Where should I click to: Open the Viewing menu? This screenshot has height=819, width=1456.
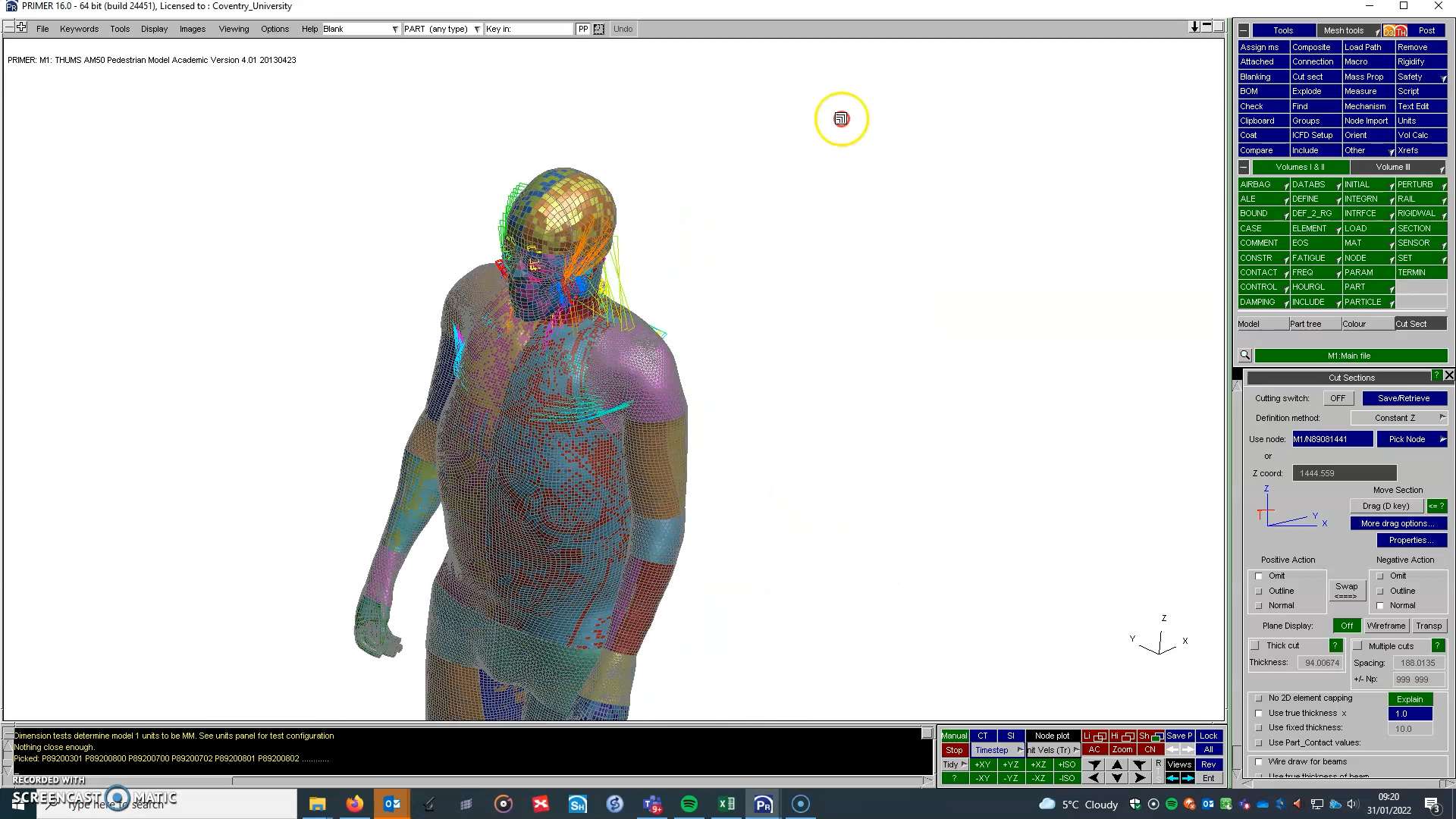tap(234, 29)
